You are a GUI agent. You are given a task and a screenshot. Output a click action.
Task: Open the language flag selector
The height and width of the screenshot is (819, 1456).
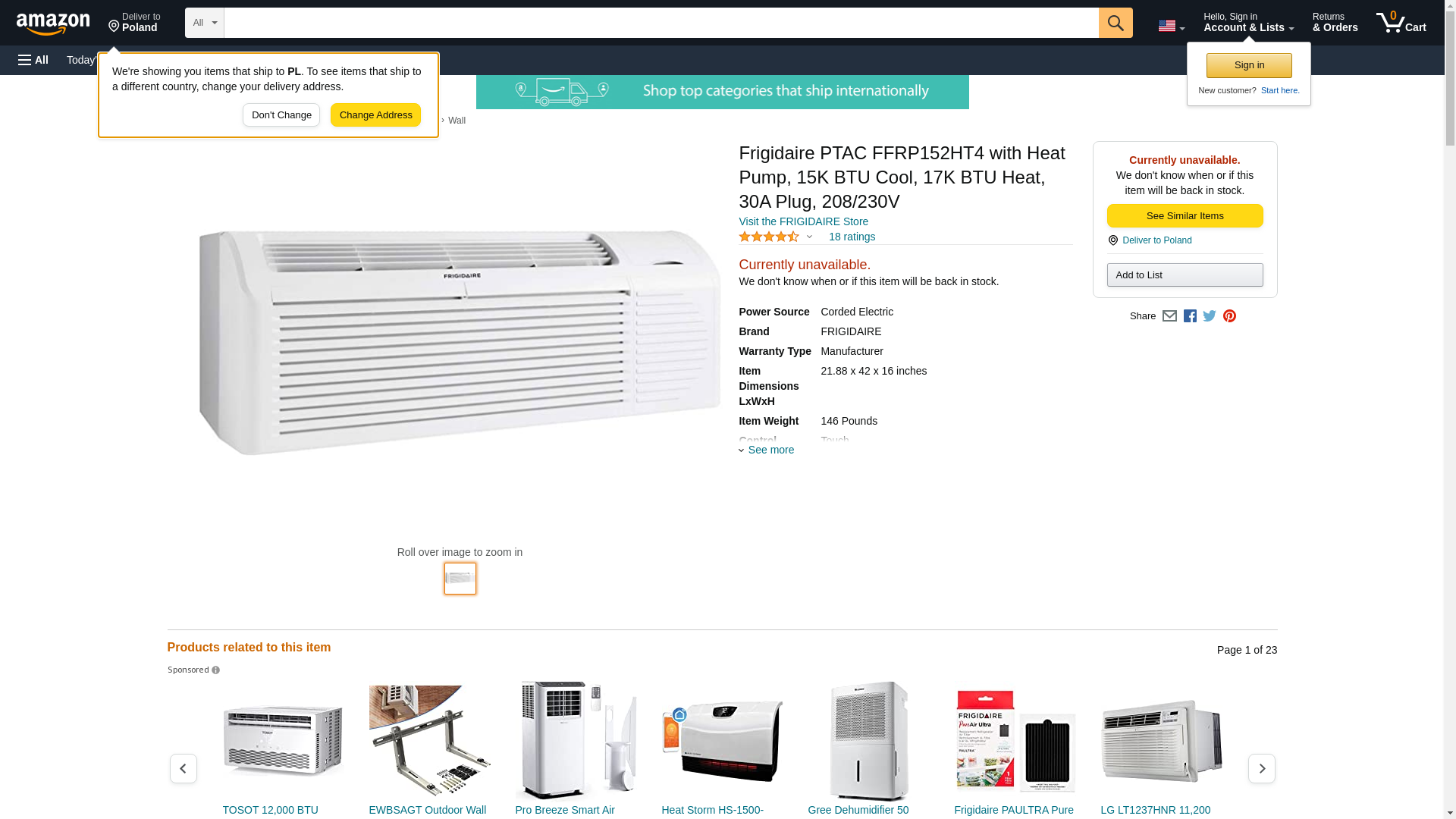point(1171,26)
